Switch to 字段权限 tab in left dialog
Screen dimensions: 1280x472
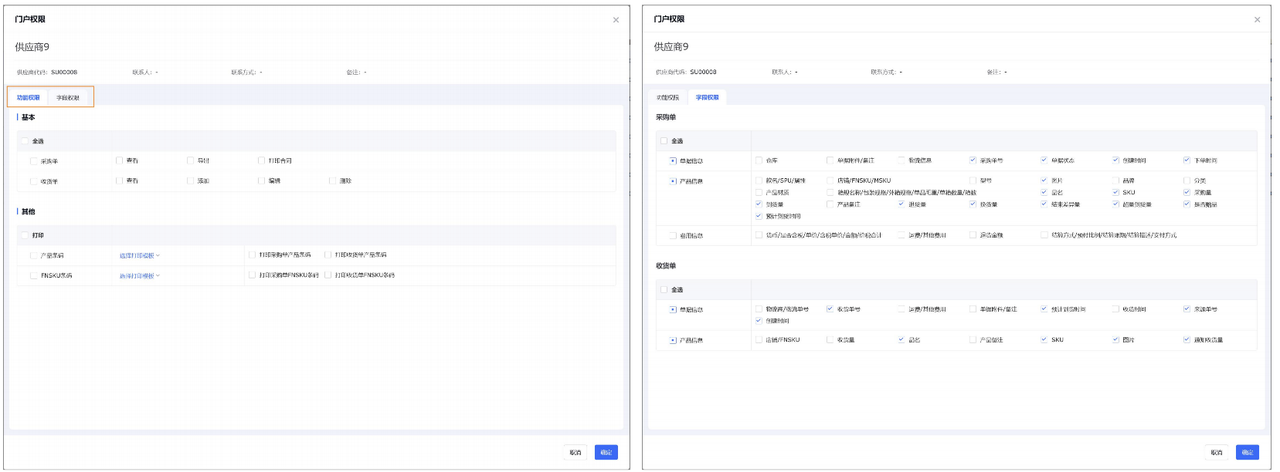pos(68,98)
